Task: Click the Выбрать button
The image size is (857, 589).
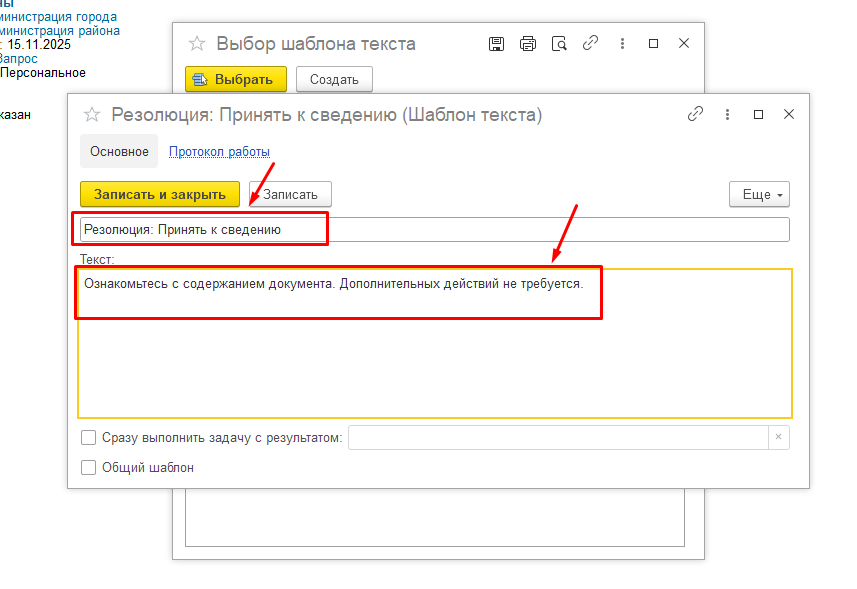Action: click(236, 79)
